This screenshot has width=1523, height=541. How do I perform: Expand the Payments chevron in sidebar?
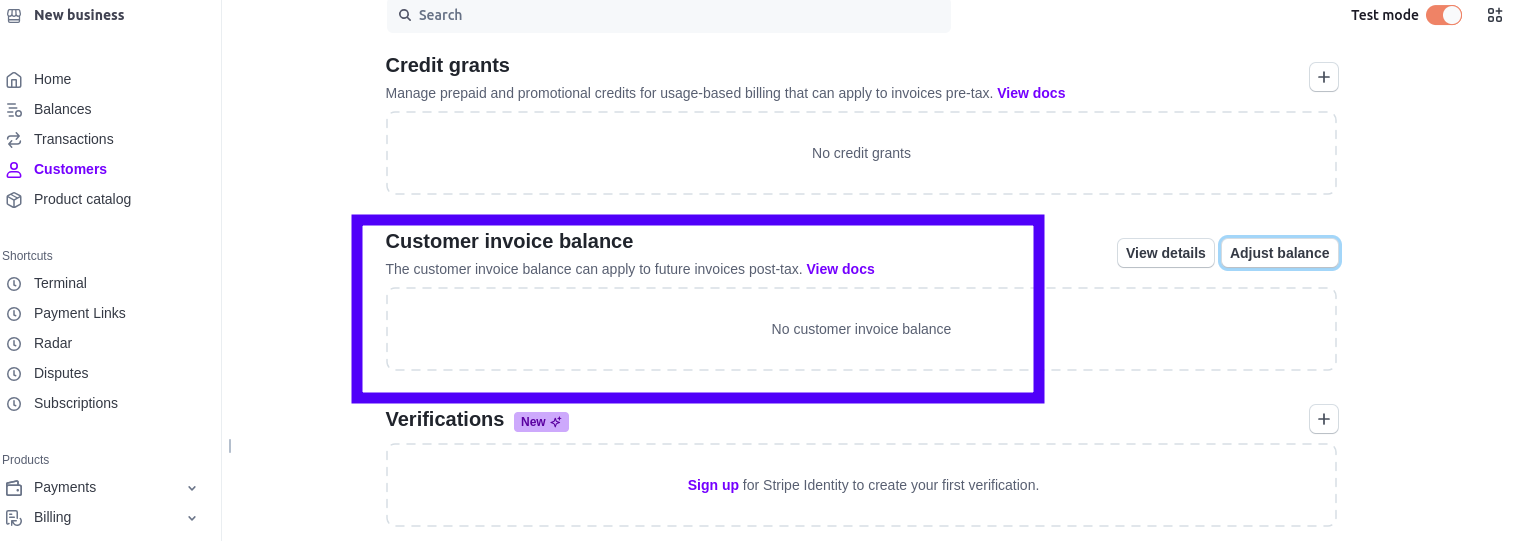click(x=192, y=488)
